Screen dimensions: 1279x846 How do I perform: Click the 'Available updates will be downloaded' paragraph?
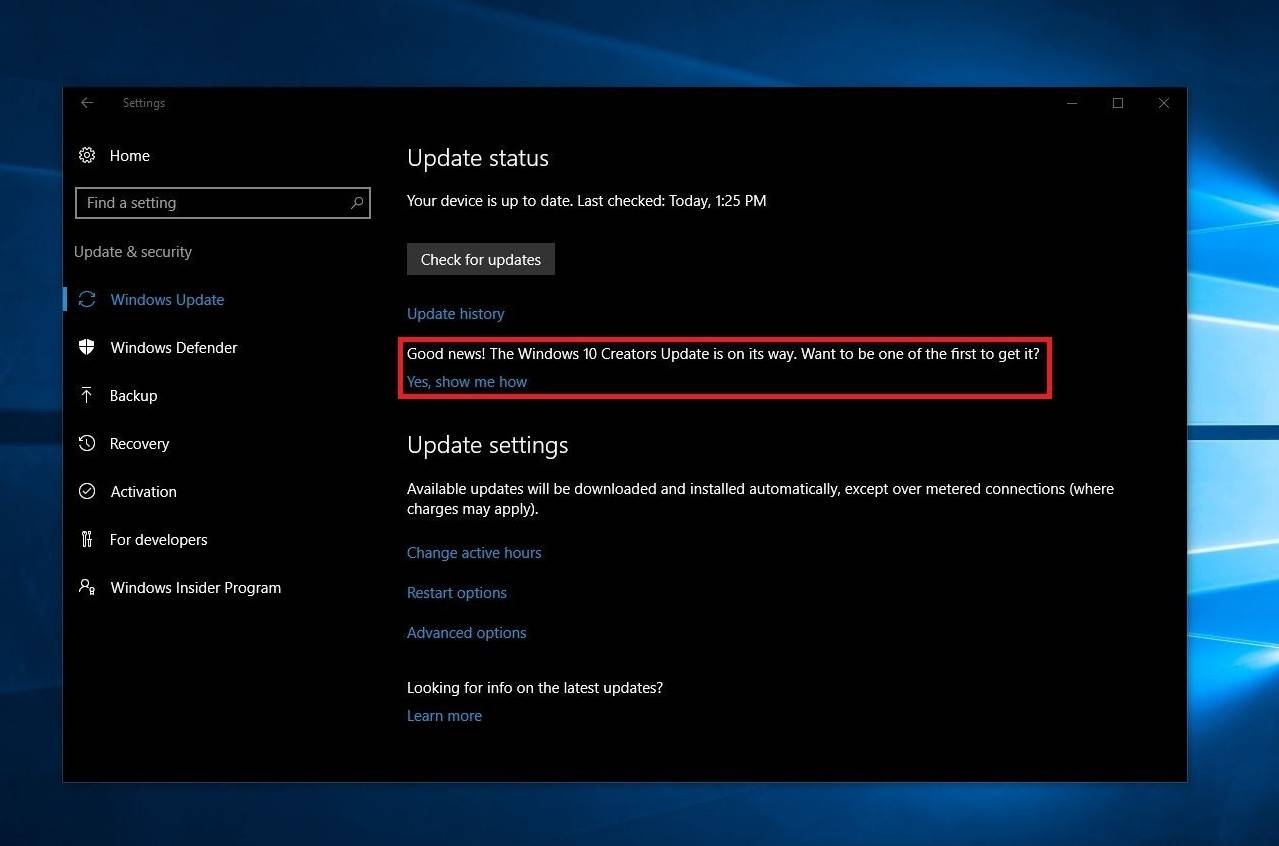point(760,499)
